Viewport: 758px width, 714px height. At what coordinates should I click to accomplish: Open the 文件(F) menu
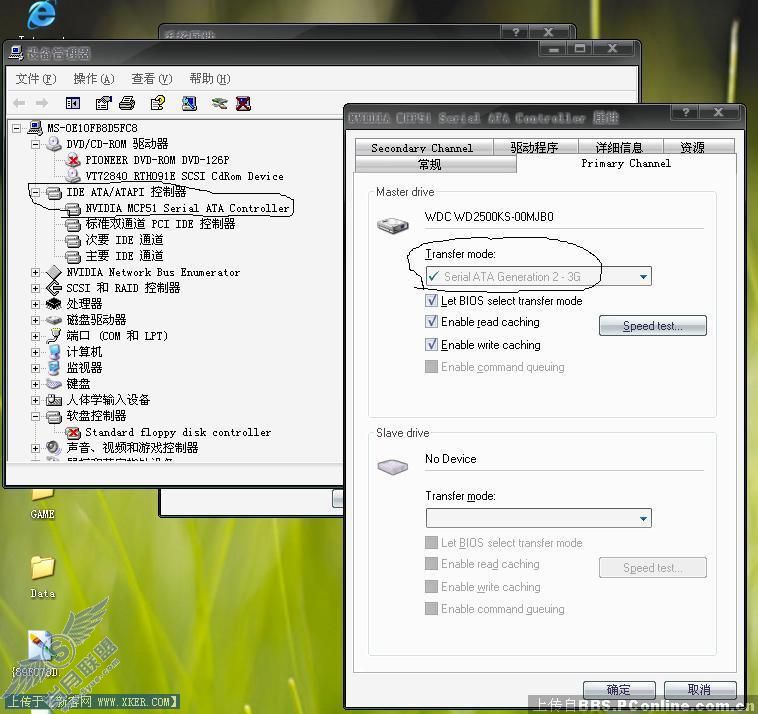[x=36, y=79]
